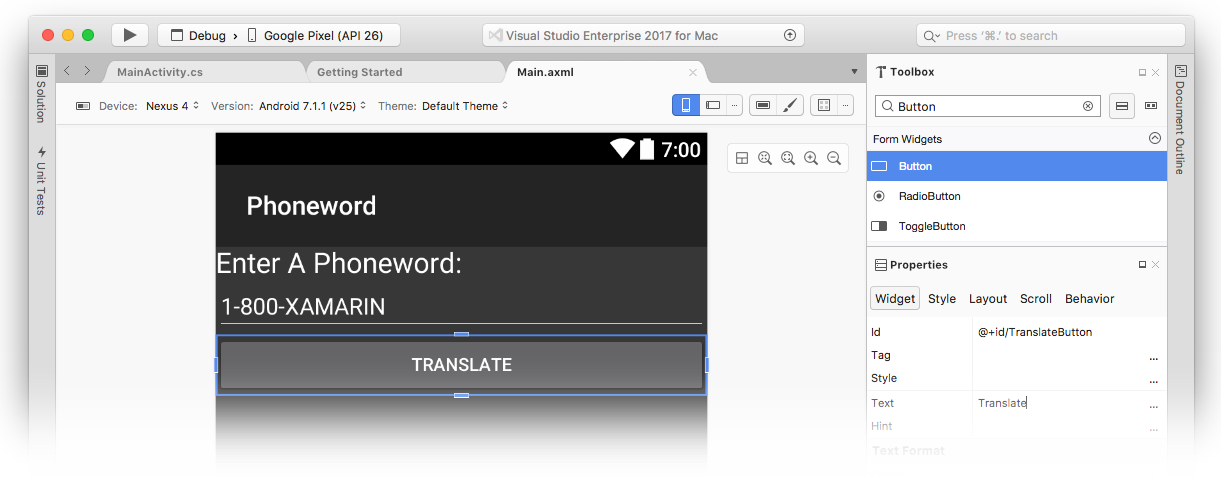Click the TRANSLATE button on the design surface
This screenshot has width=1221, height=503.
coord(461,365)
